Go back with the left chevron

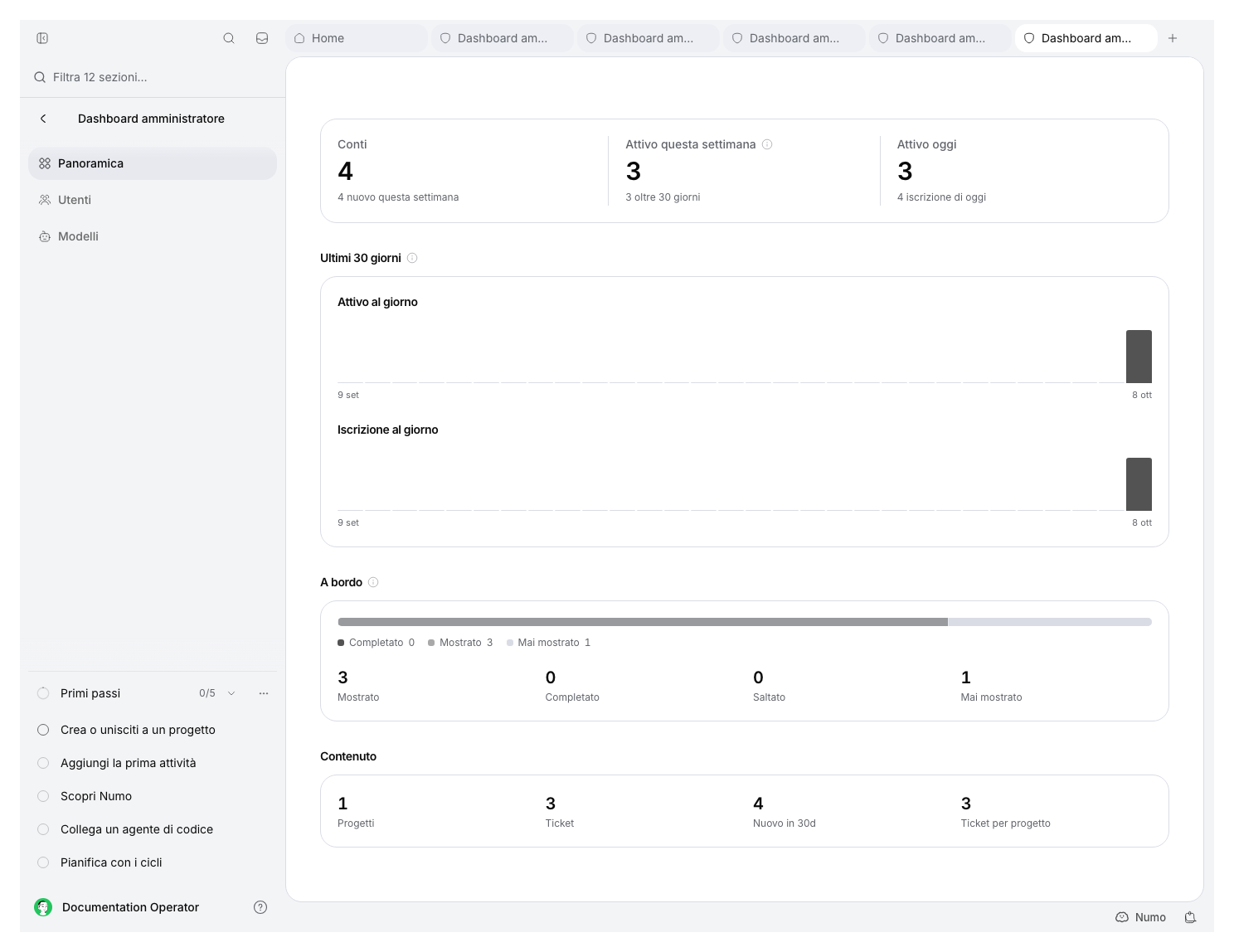pos(43,119)
